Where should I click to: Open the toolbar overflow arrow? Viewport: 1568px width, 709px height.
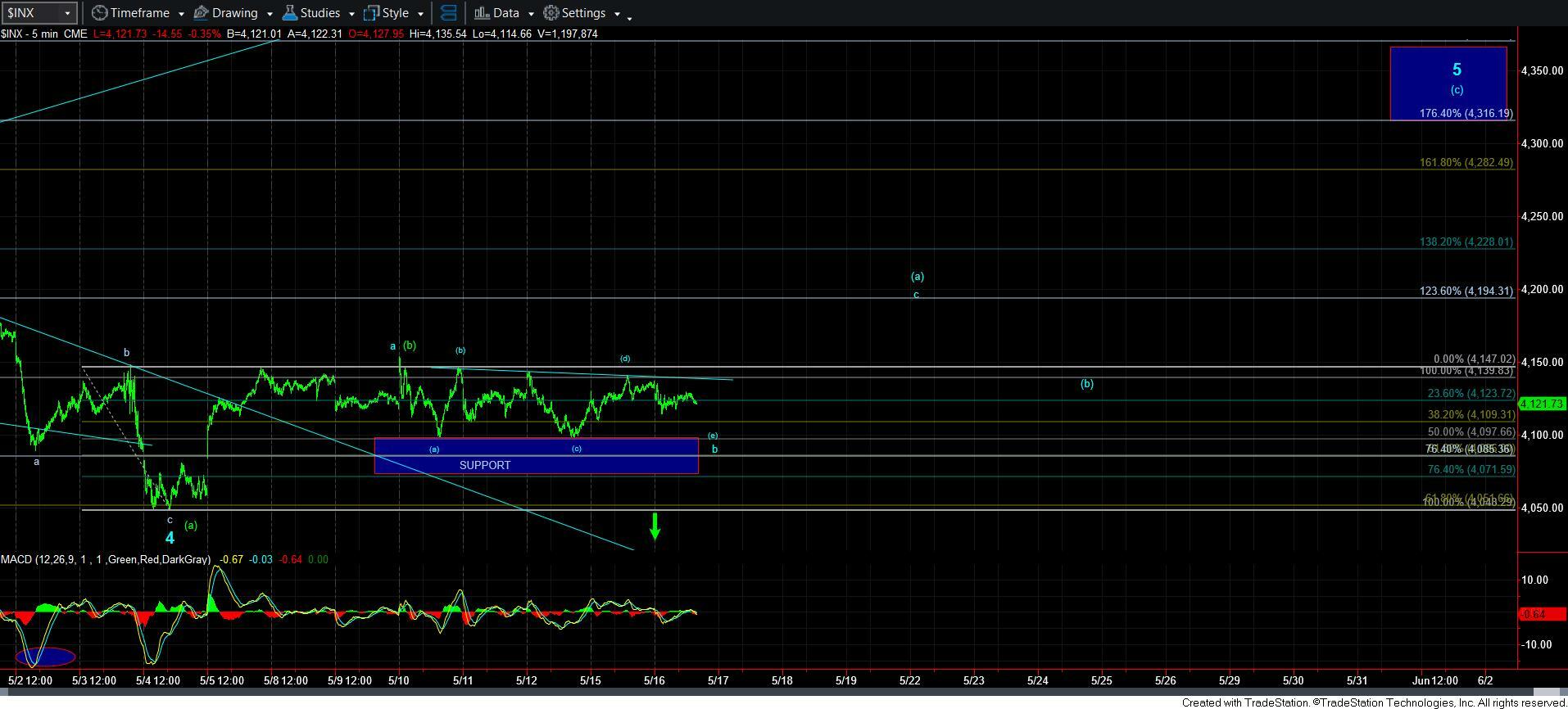[629, 17]
